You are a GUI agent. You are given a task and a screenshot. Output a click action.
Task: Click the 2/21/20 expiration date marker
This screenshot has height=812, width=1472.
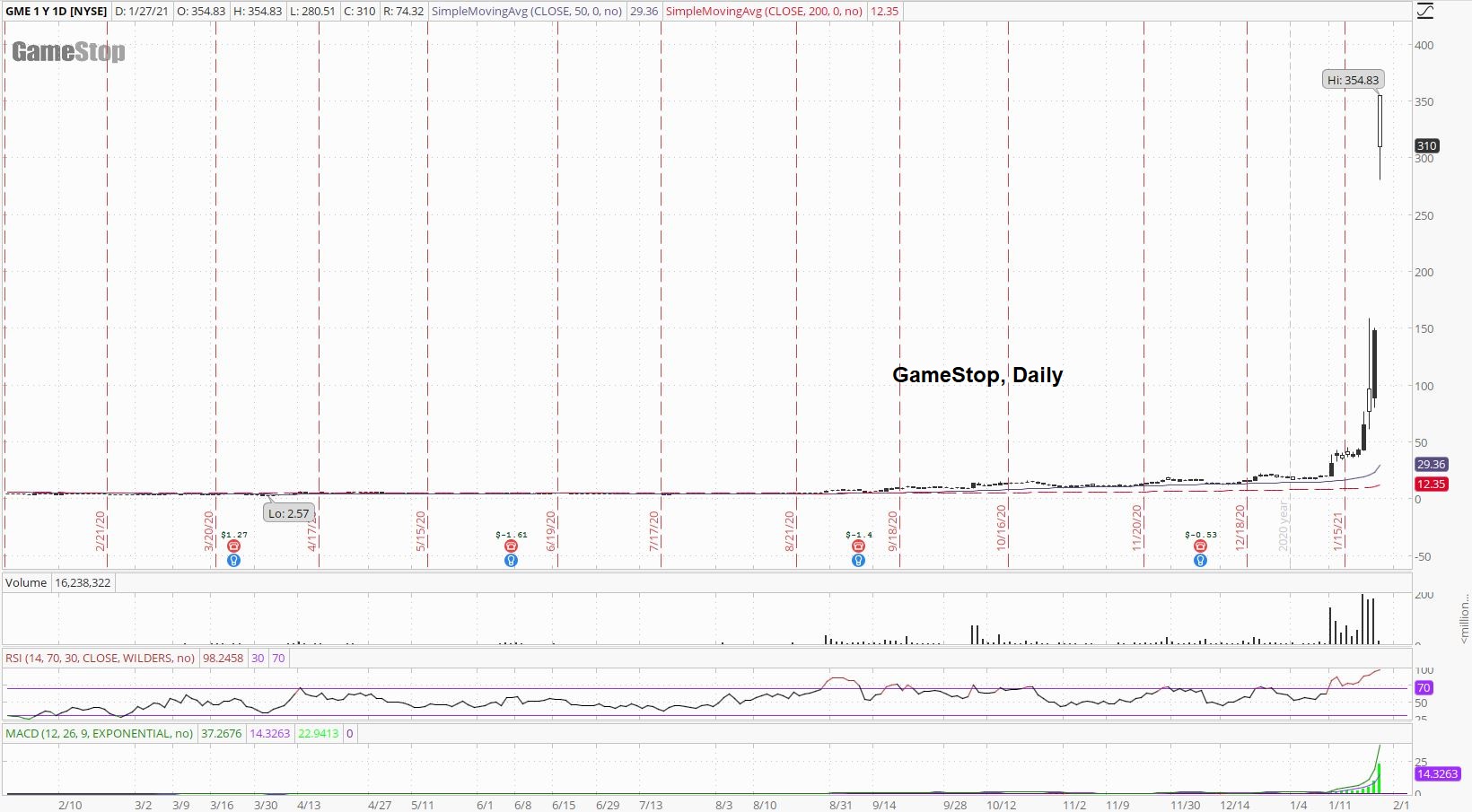(101, 530)
